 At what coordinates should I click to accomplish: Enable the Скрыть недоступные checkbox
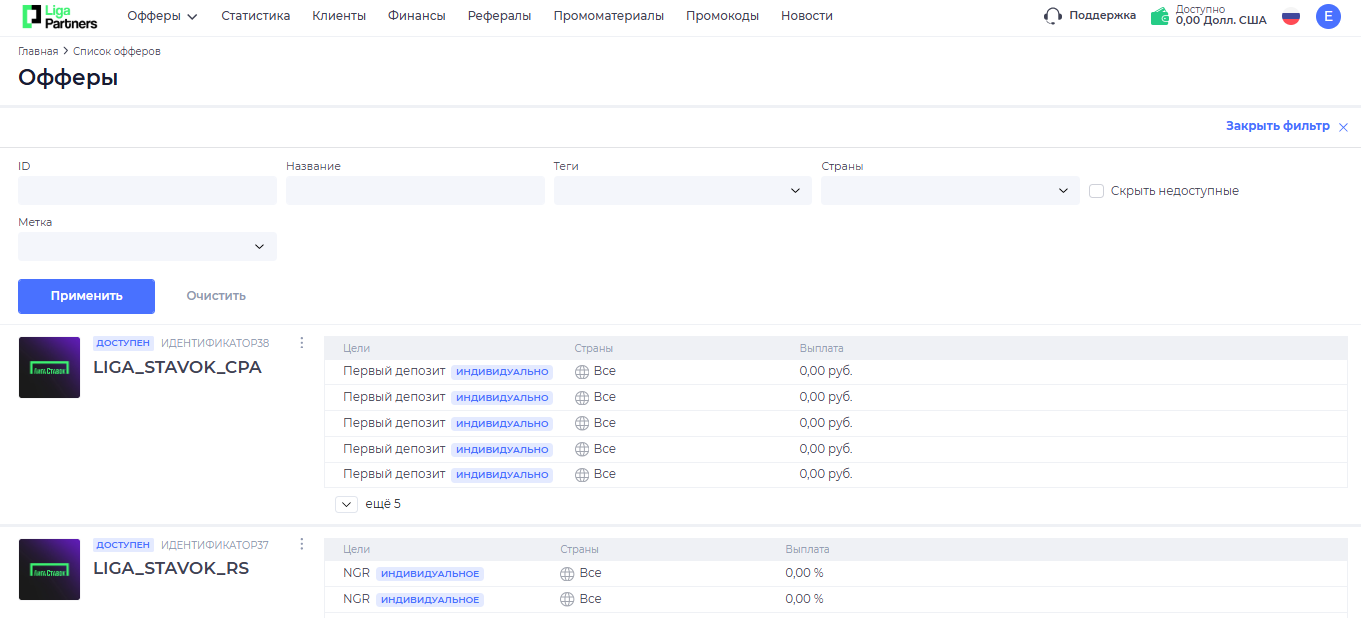(x=1096, y=191)
